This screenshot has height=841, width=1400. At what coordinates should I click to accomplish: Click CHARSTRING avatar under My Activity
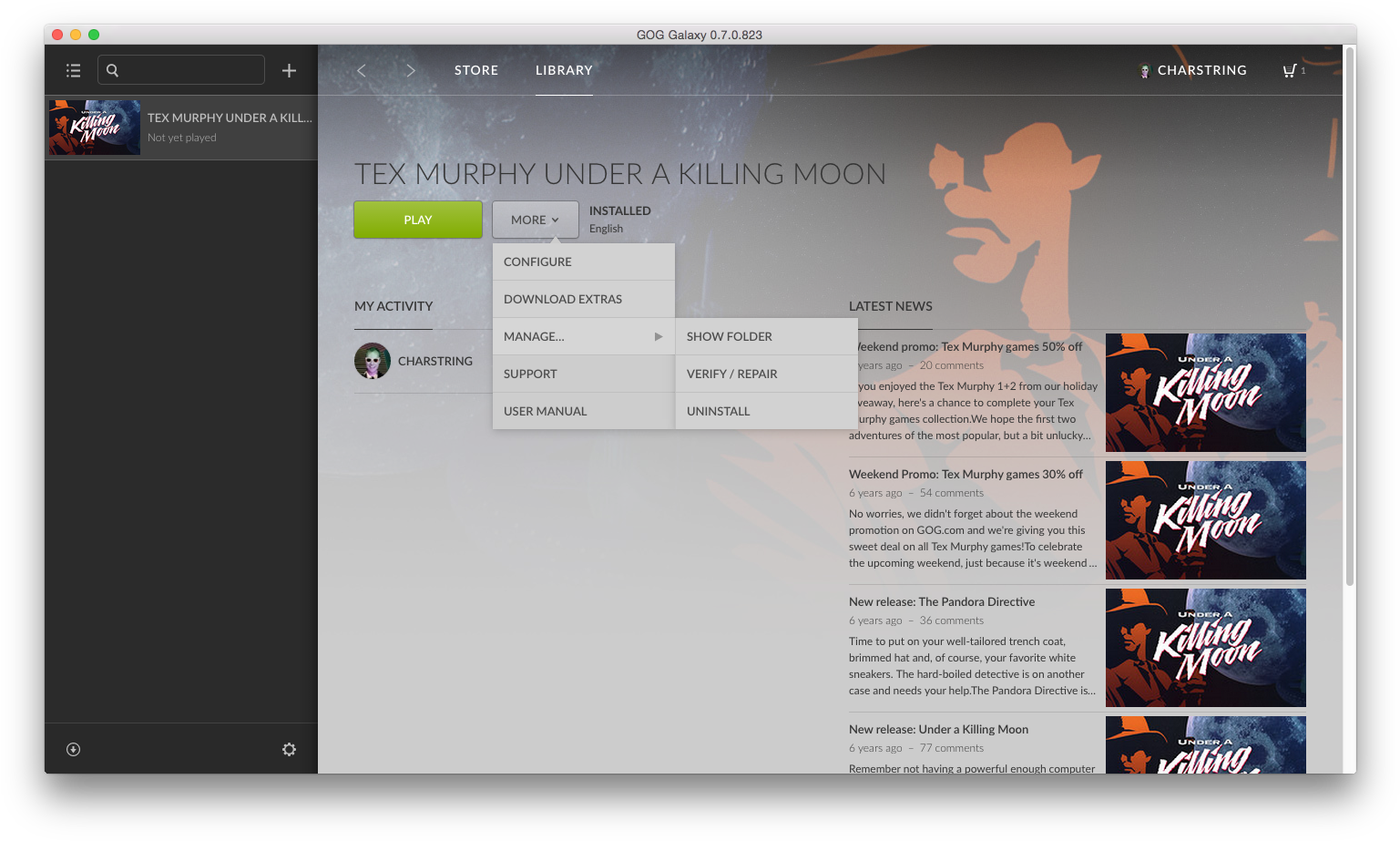[373, 361]
